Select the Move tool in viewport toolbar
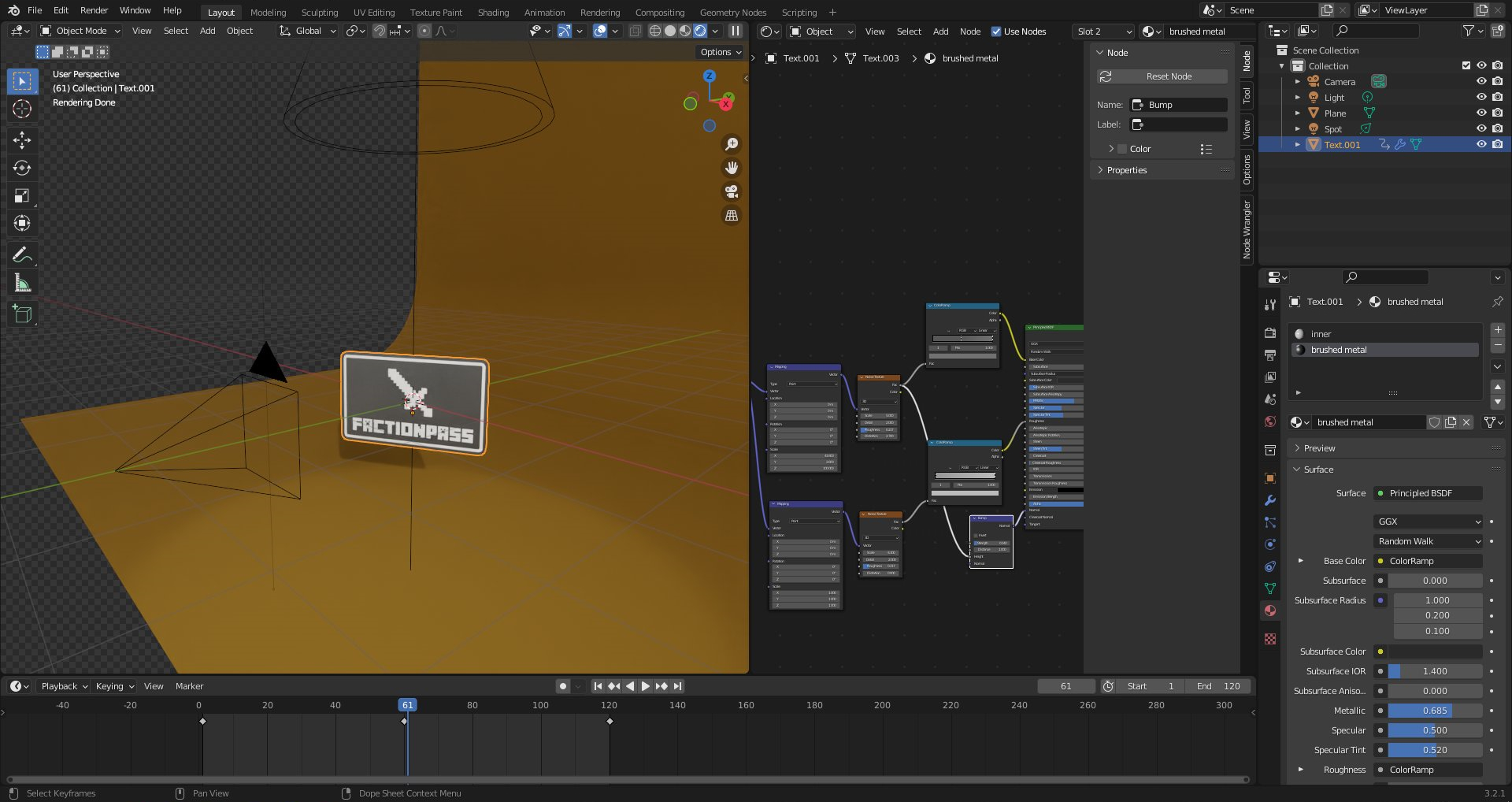The image size is (1512, 802). pos(22,140)
